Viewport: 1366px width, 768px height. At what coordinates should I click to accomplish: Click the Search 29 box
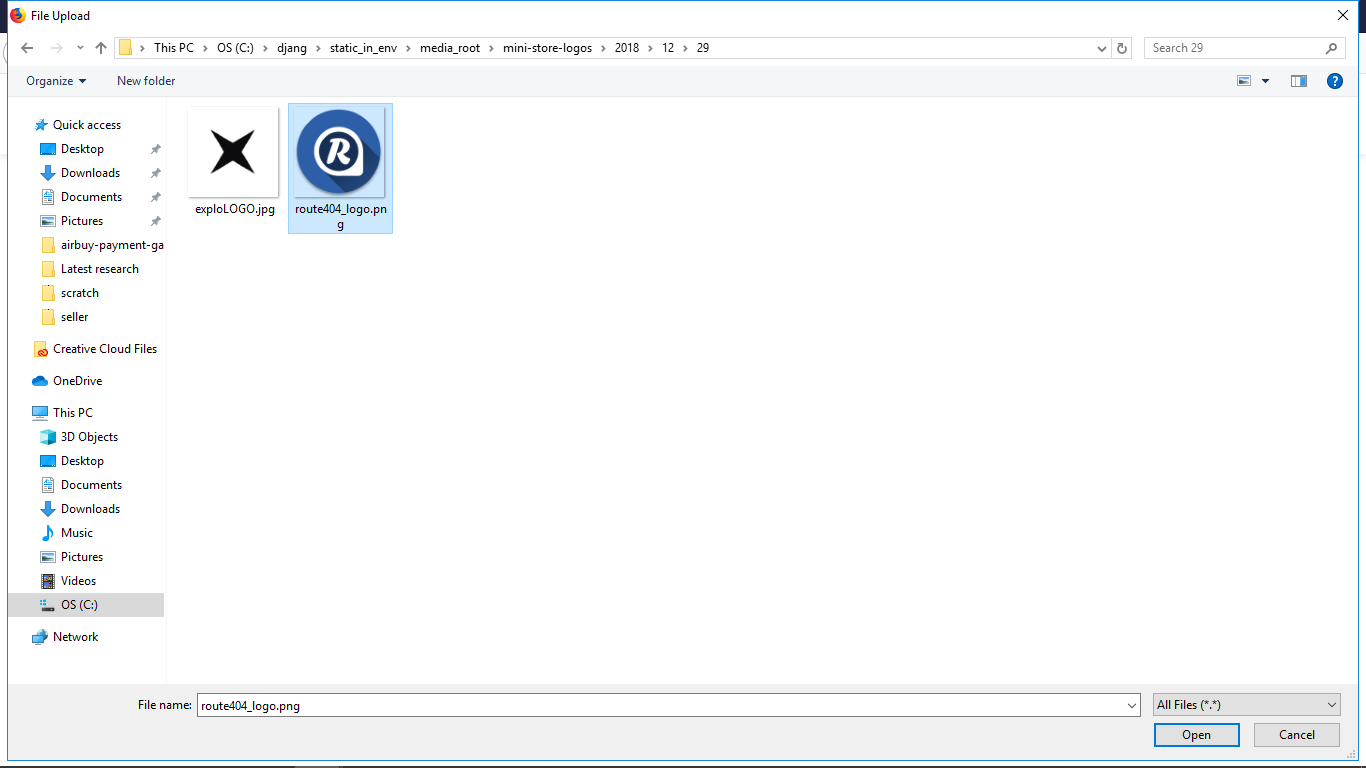[x=1235, y=48]
